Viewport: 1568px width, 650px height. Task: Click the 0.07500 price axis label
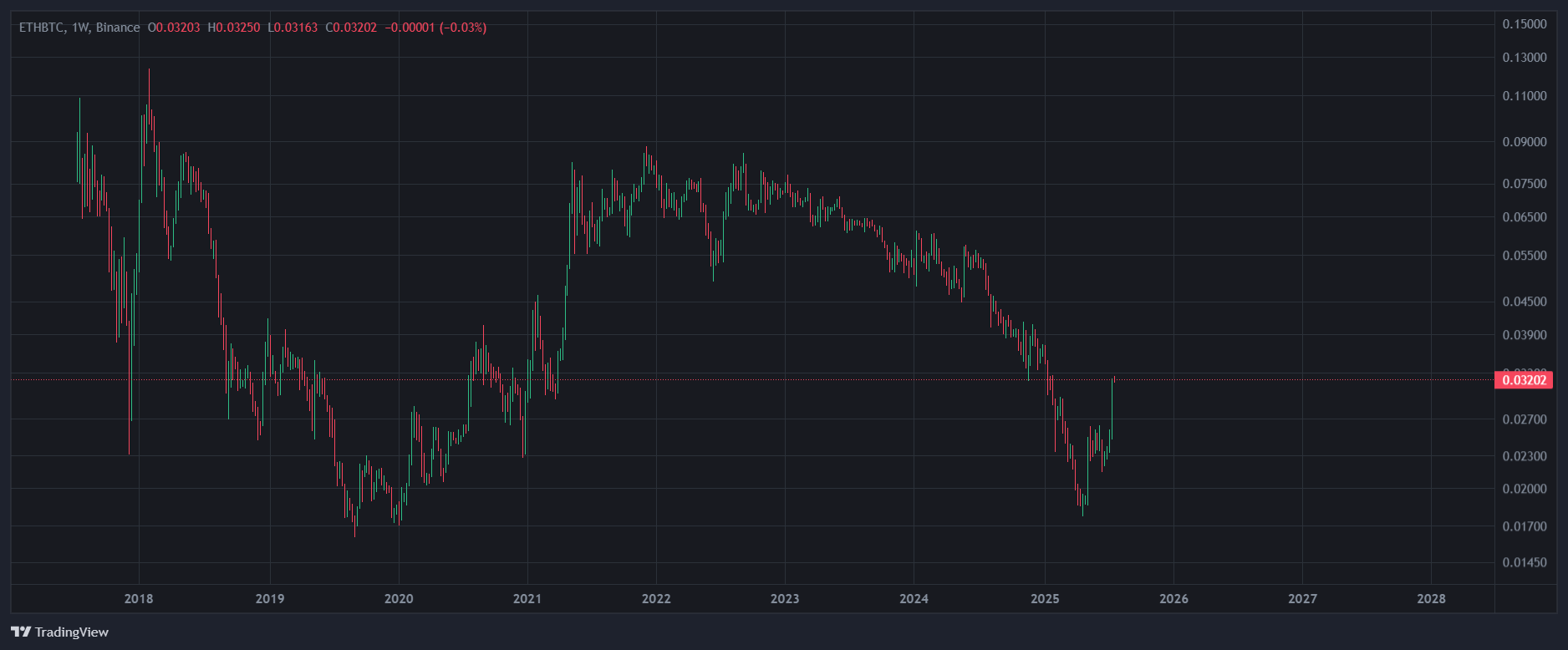[x=1525, y=184]
